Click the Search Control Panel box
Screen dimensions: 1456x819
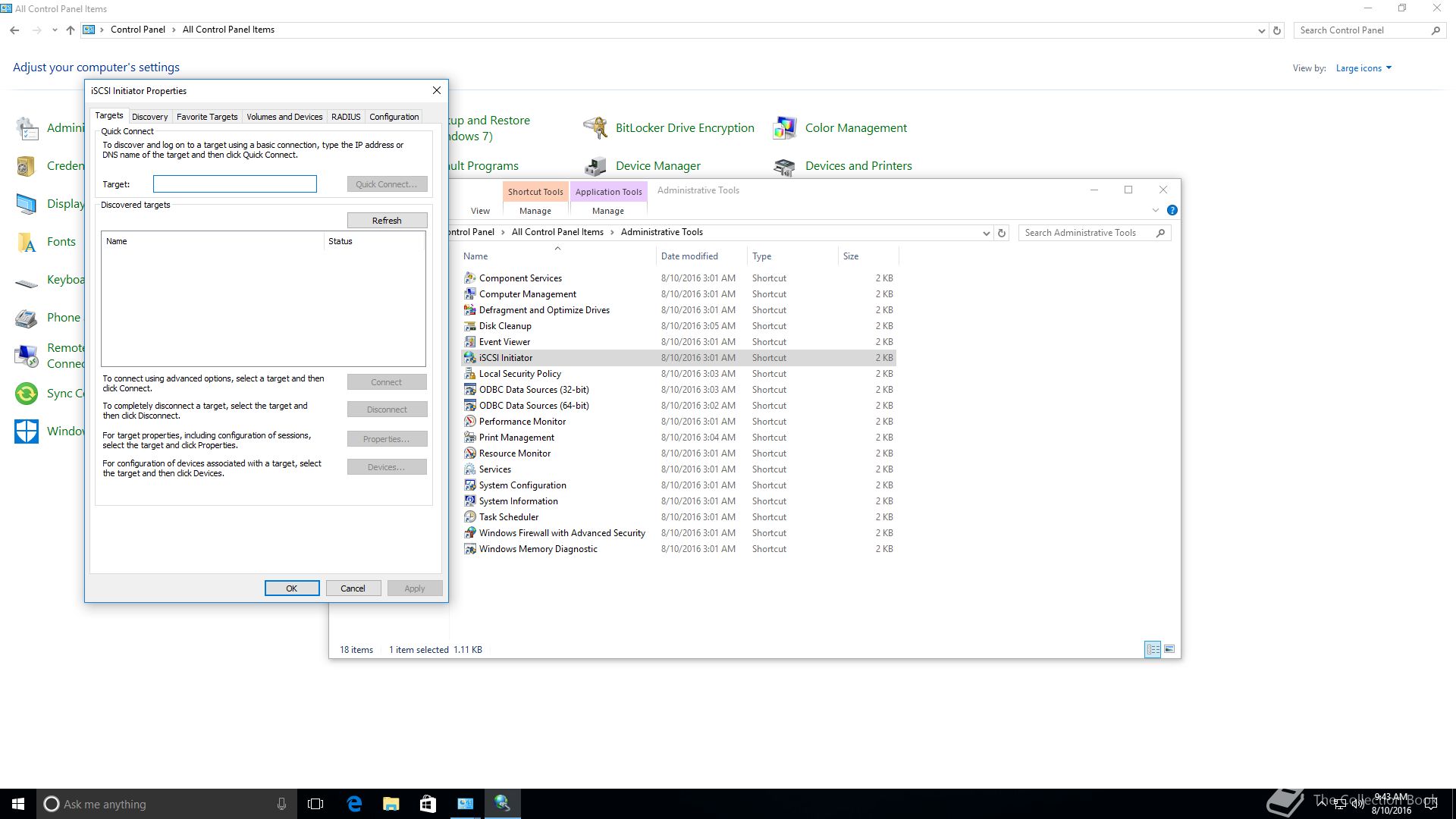click(1370, 30)
